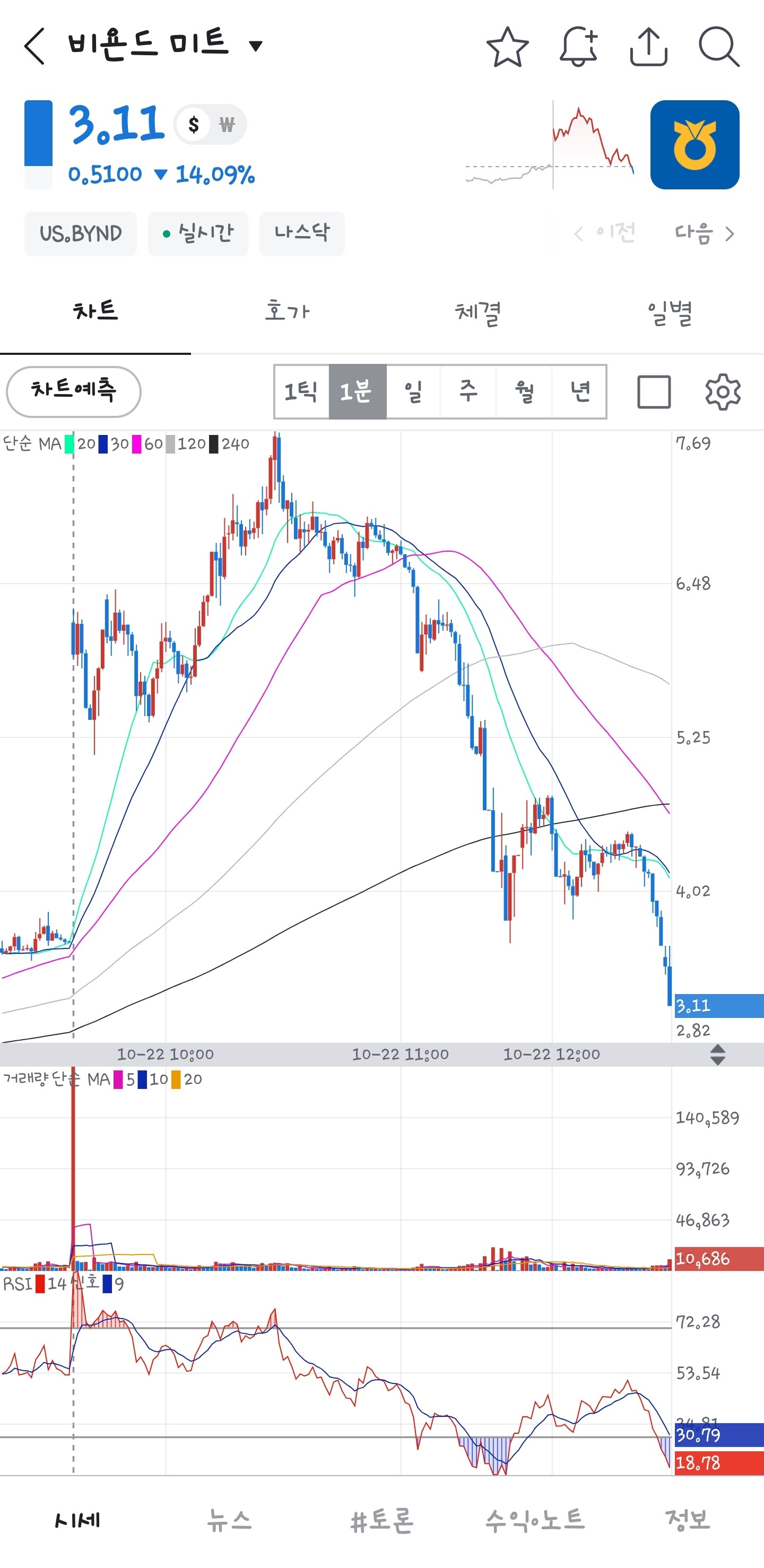764x1568 pixels.
Task: Switch currency display to dollar ($)
Action: point(194,125)
